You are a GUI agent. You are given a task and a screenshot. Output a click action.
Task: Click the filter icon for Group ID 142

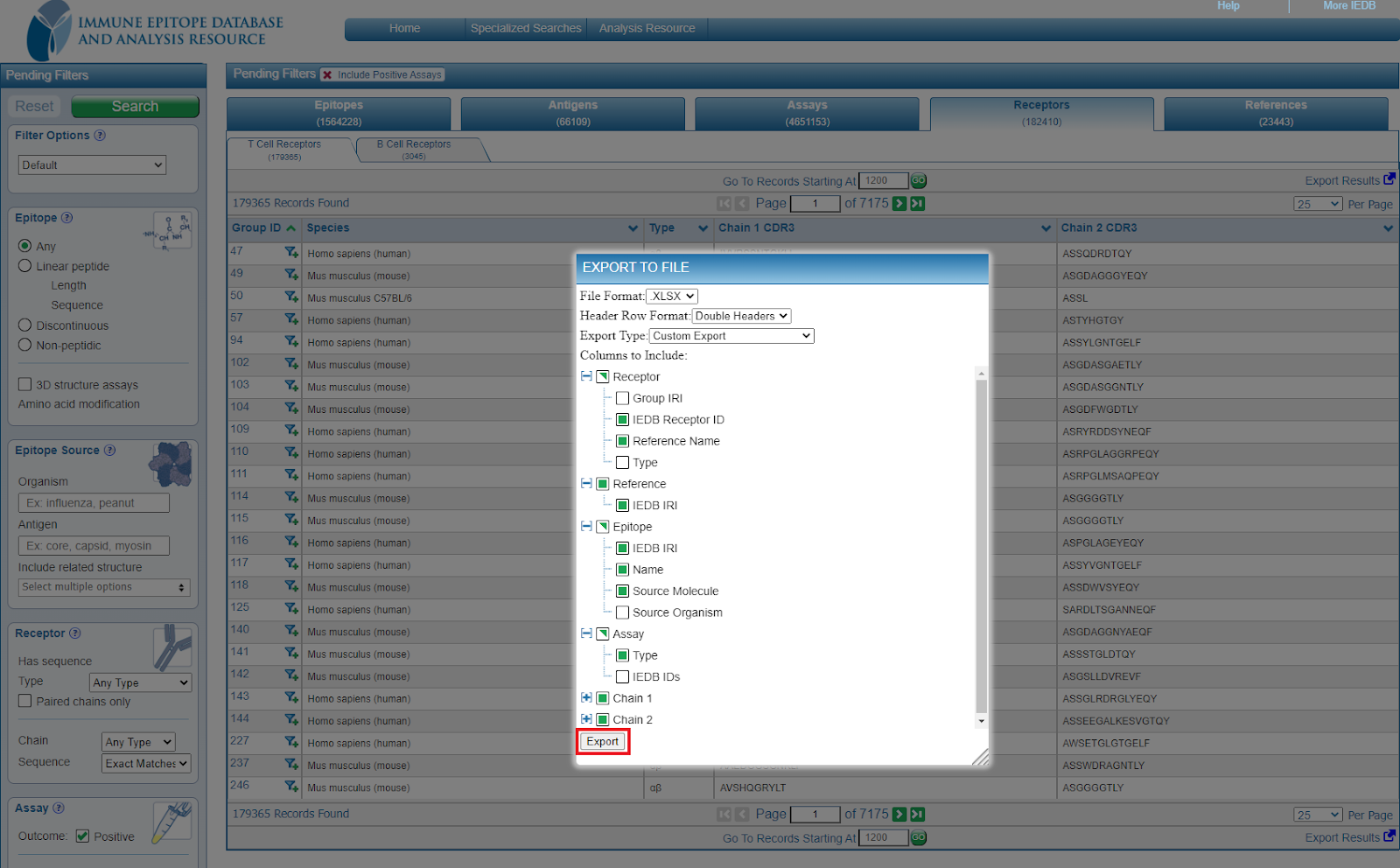291,675
